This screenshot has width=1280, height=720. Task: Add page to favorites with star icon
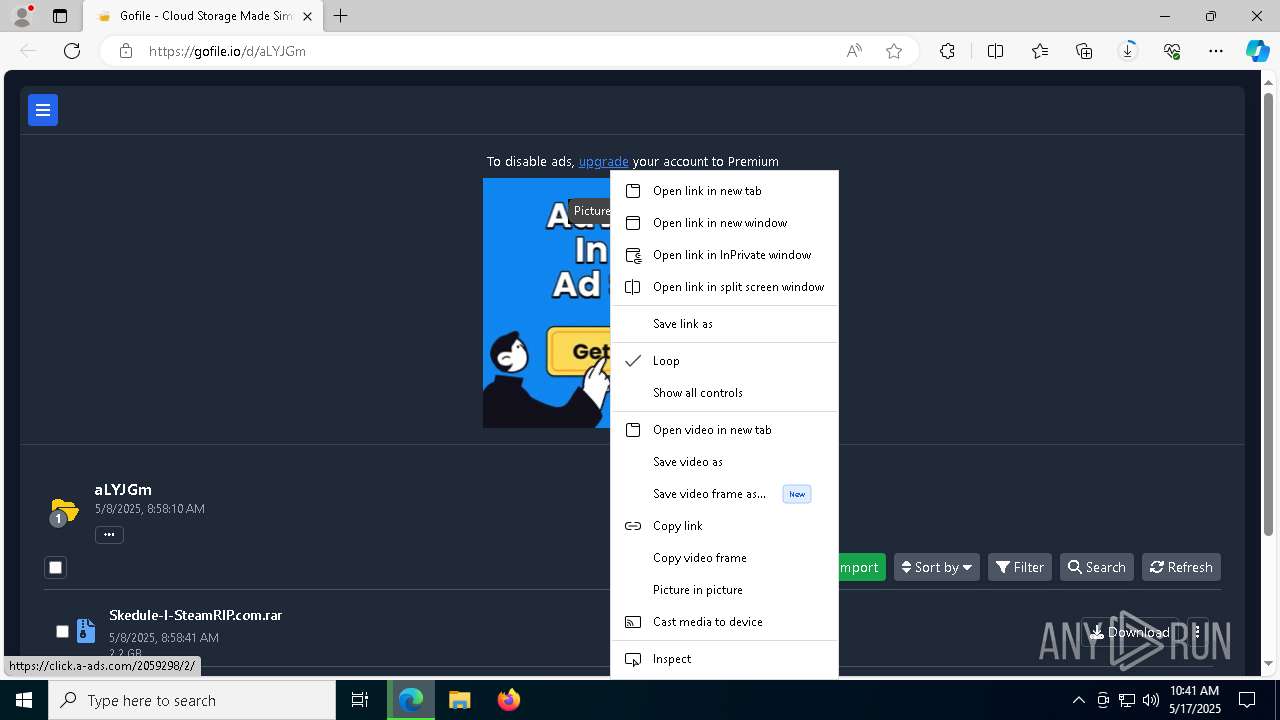pyautogui.click(x=894, y=51)
